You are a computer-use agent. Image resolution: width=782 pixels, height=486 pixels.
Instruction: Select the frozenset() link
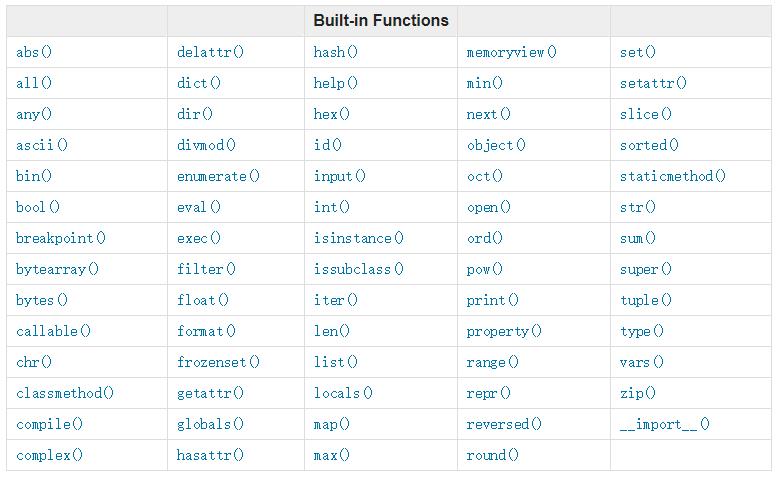218,362
